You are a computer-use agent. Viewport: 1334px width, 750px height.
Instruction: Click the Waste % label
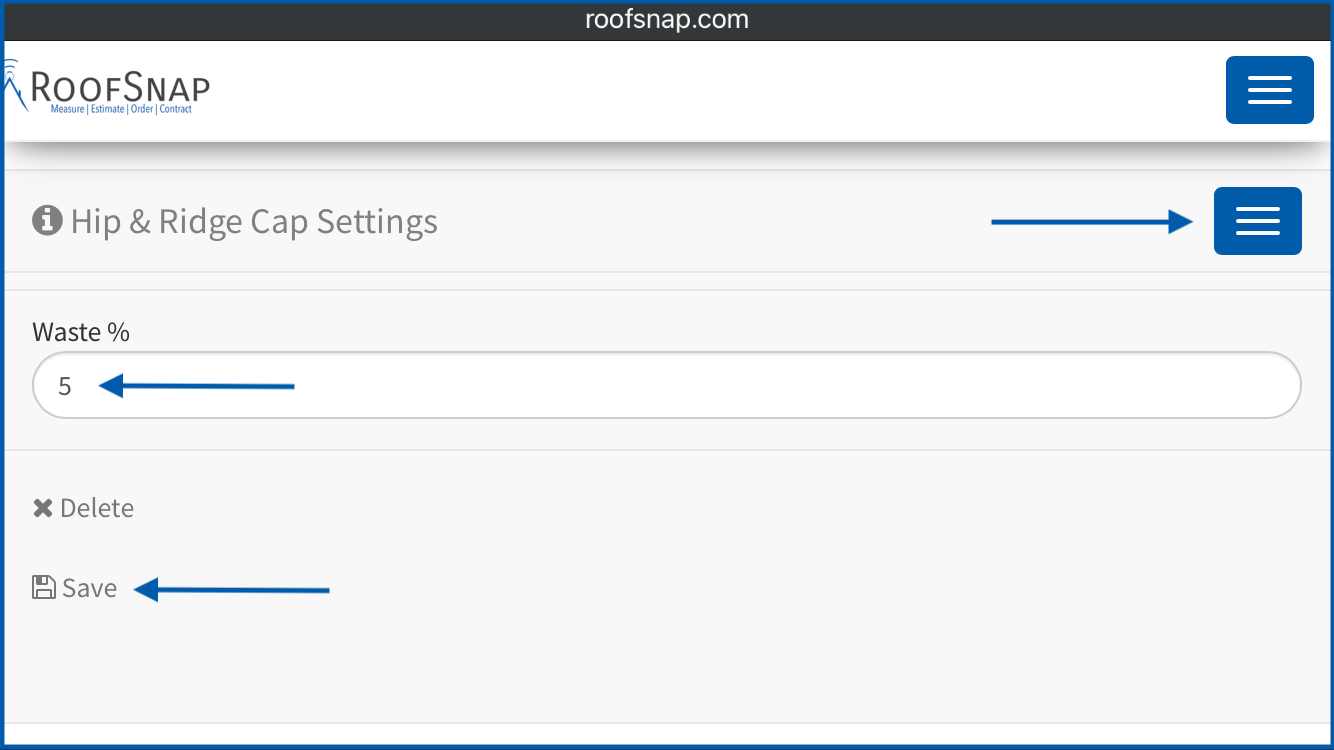[x=81, y=332]
